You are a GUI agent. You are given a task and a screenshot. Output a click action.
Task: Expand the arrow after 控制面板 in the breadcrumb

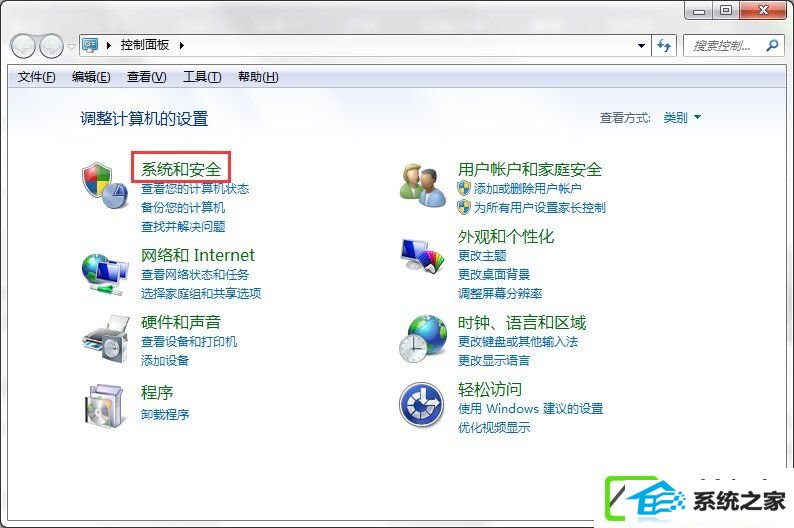point(181,46)
